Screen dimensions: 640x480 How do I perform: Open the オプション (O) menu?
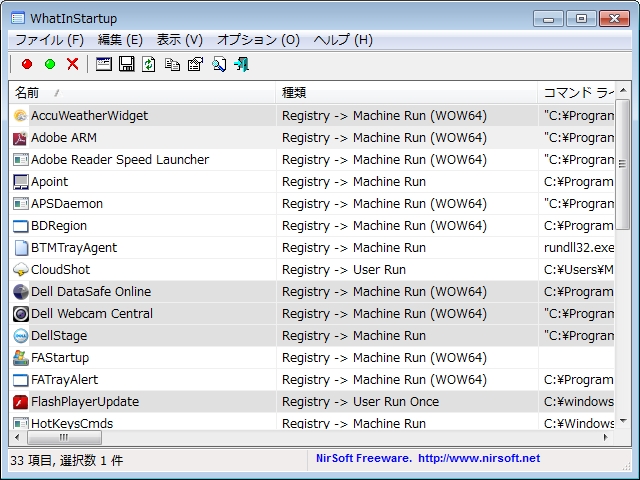[x=258, y=40]
